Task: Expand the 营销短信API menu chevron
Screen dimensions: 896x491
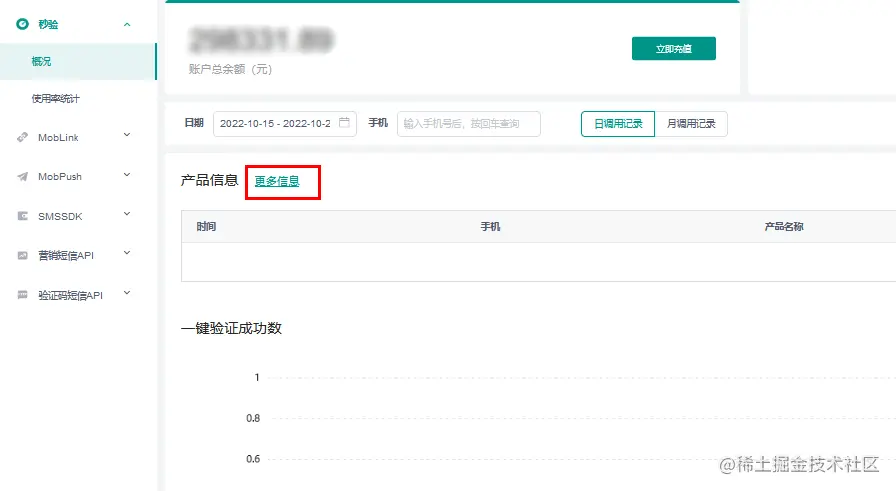Action: (127, 253)
